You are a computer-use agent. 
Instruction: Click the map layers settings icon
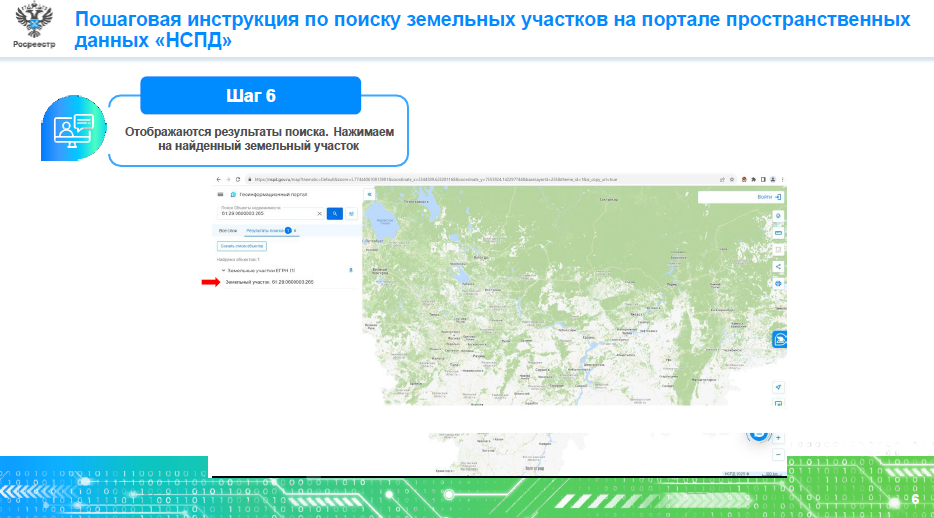(x=778, y=216)
